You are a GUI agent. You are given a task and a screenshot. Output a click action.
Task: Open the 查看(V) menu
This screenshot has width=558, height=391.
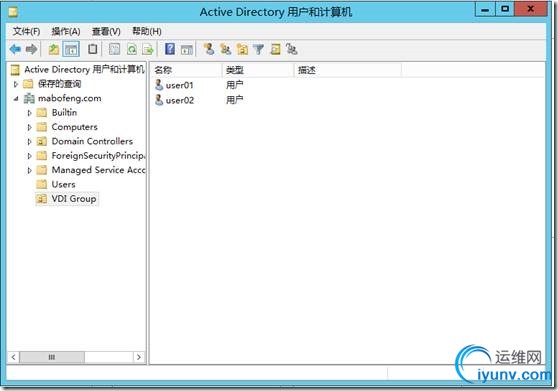[106, 31]
